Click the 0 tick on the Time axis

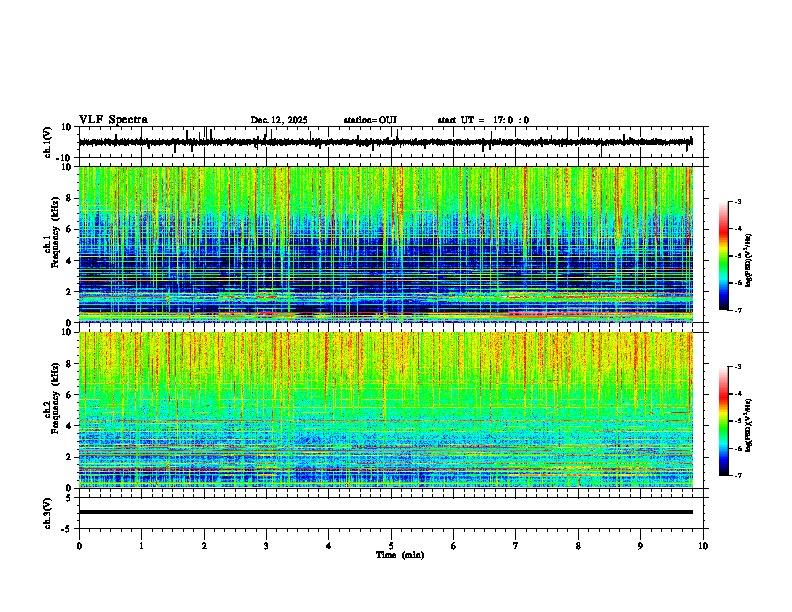(x=79, y=546)
